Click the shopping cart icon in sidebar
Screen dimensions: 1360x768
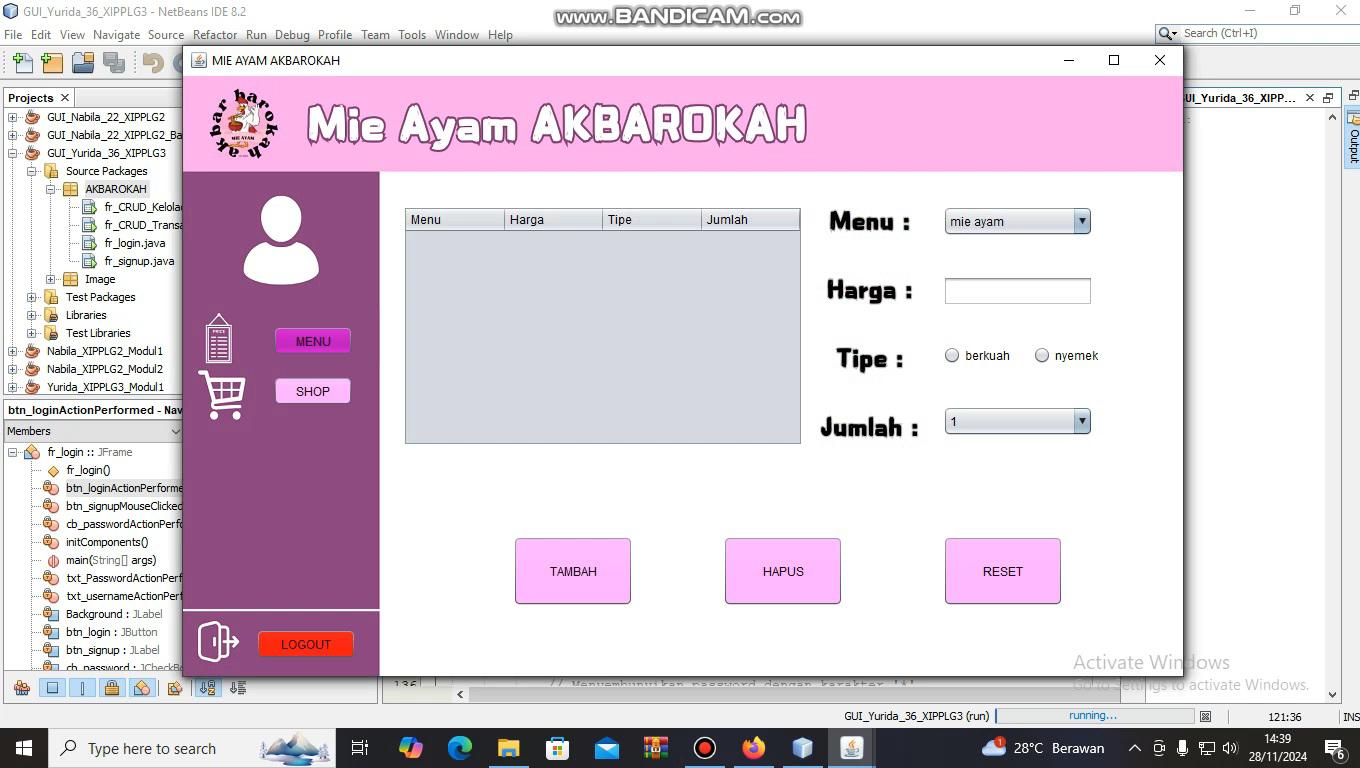click(x=222, y=394)
